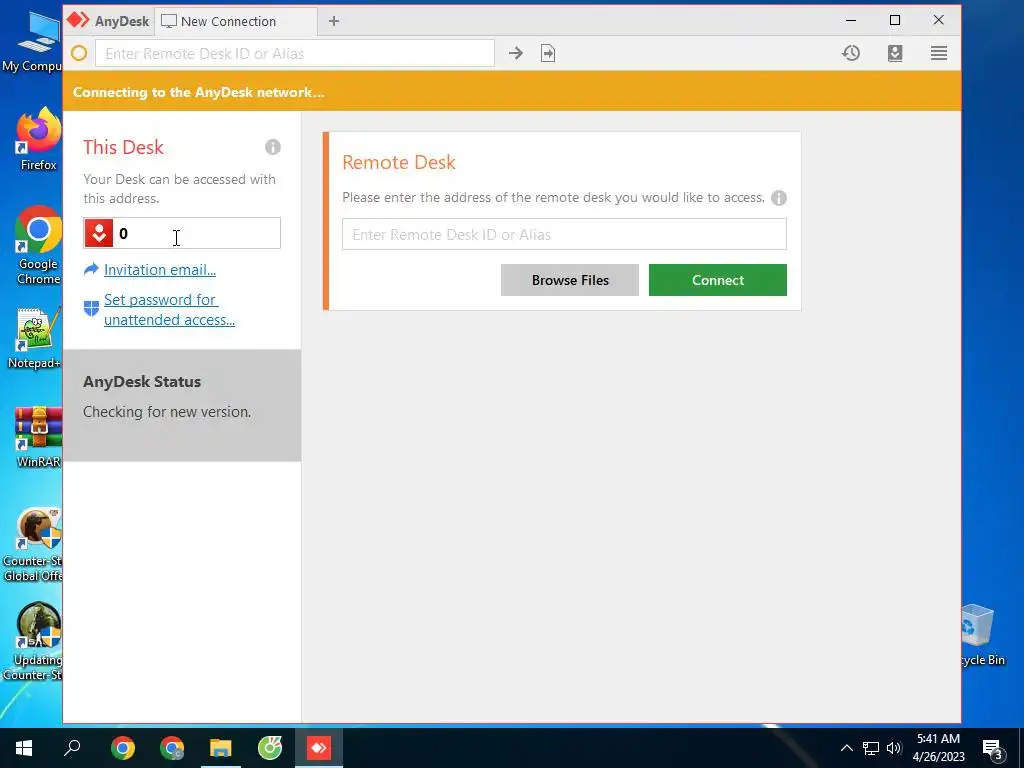Open Set password for unattended access link
Viewport: 1024px width, 768px height.
pyautogui.click(x=169, y=310)
